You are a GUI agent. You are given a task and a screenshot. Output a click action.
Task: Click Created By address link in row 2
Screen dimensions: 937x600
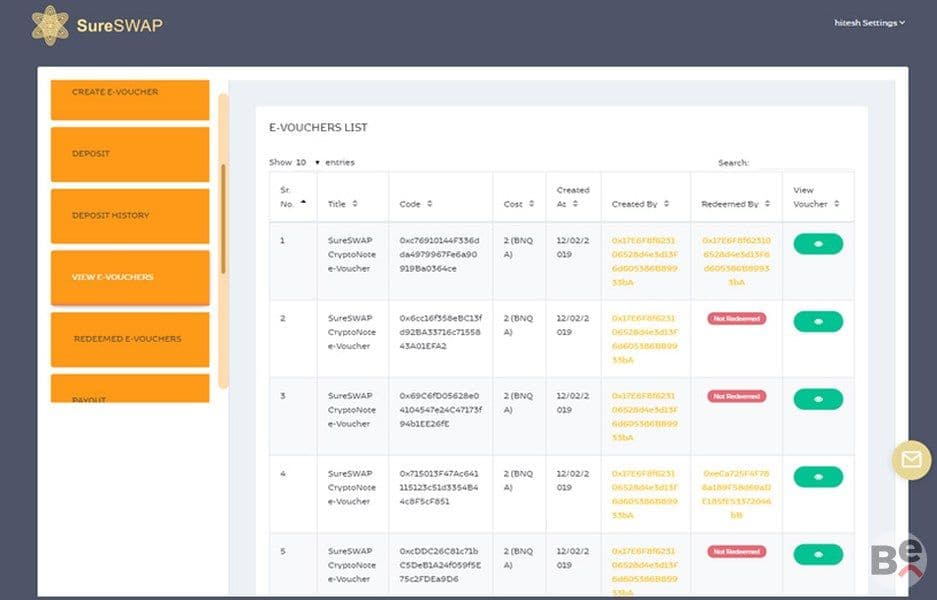point(645,339)
